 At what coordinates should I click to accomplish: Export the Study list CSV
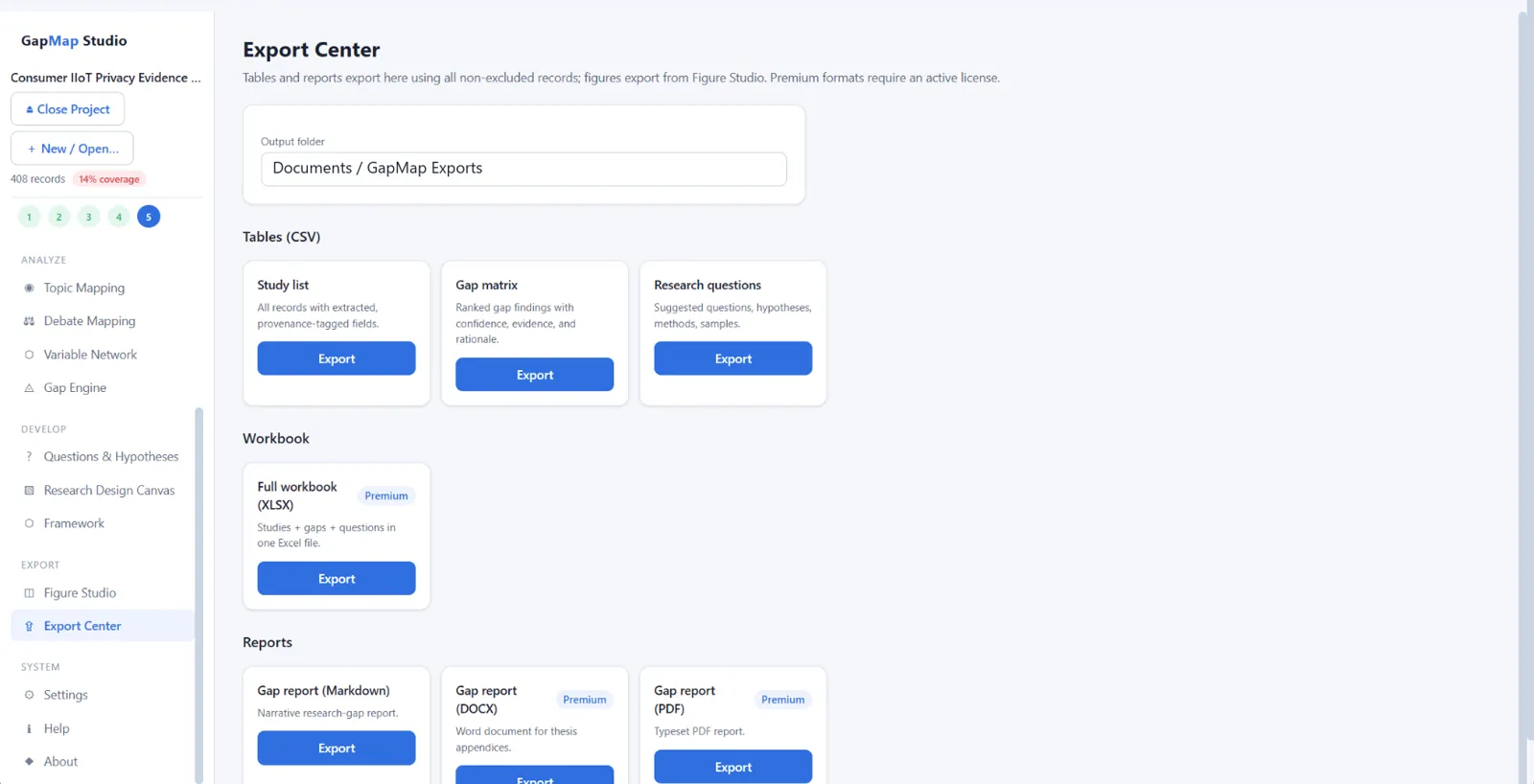pyautogui.click(x=337, y=358)
